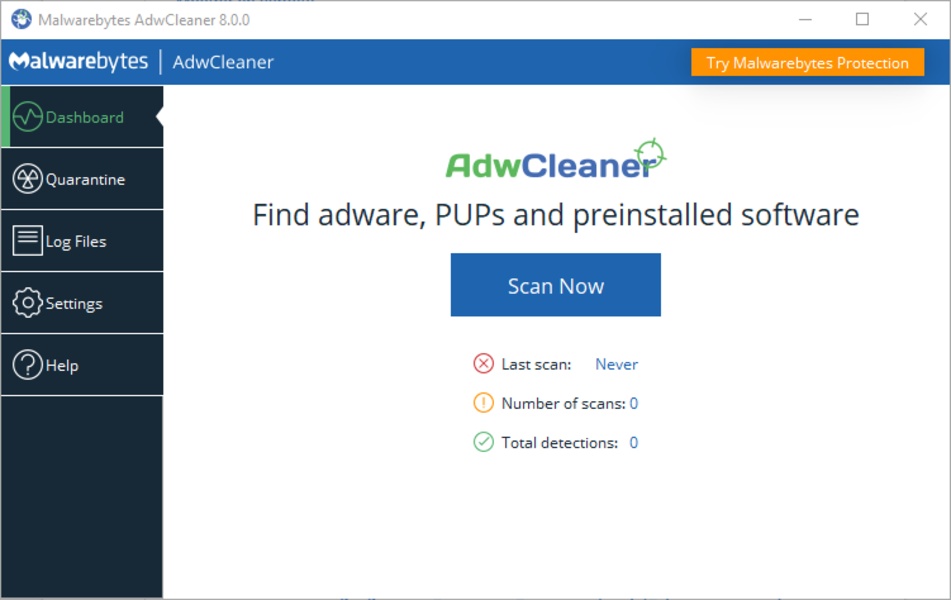Start a scan with Scan Now

[556, 285]
